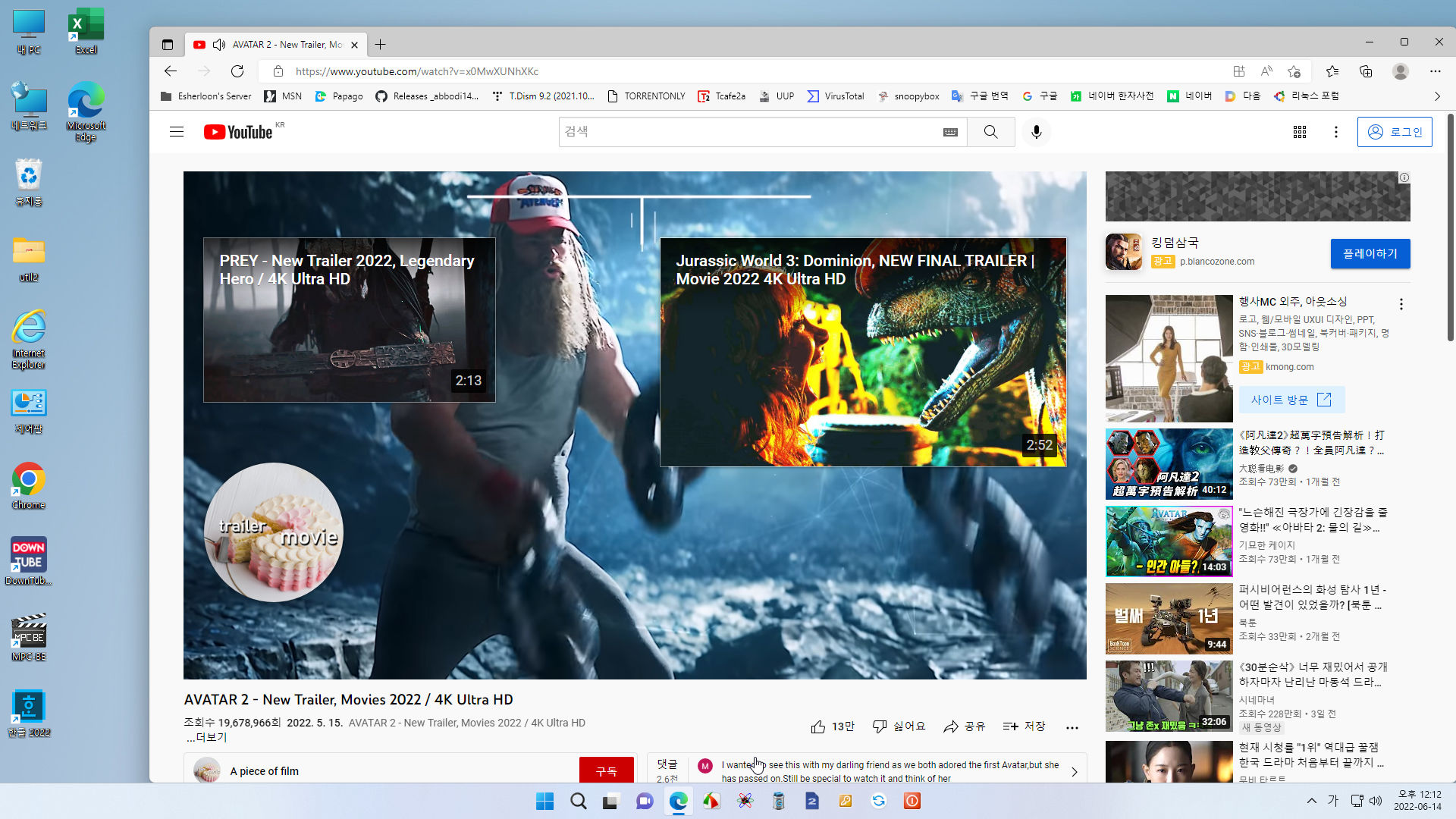Image resolution: width=1456 pixels, height=819 pixels.
Task: Open the VirusTotal bookmark
Action: tap(836, 96)
